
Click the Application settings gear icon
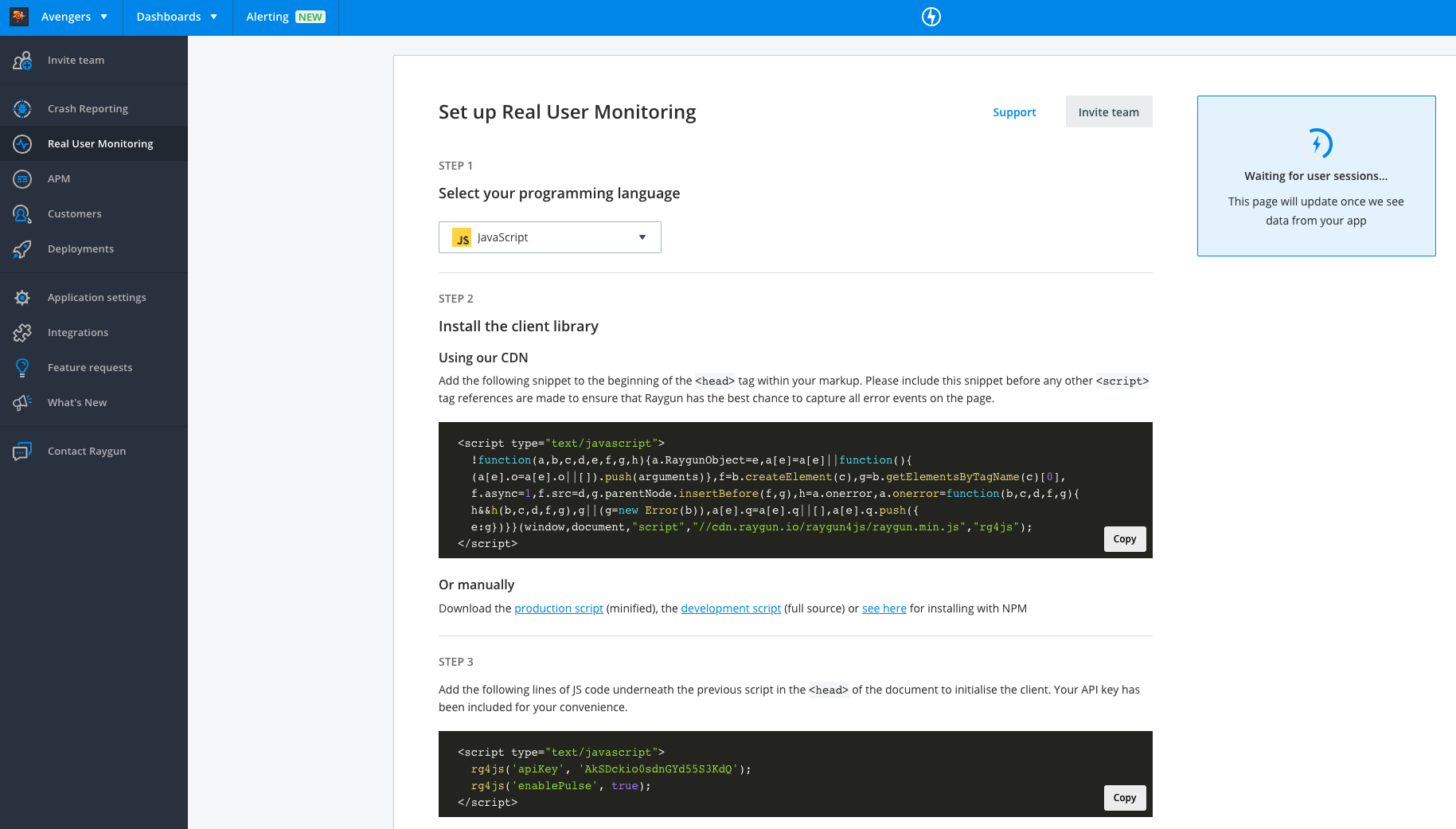click(22, 298)
